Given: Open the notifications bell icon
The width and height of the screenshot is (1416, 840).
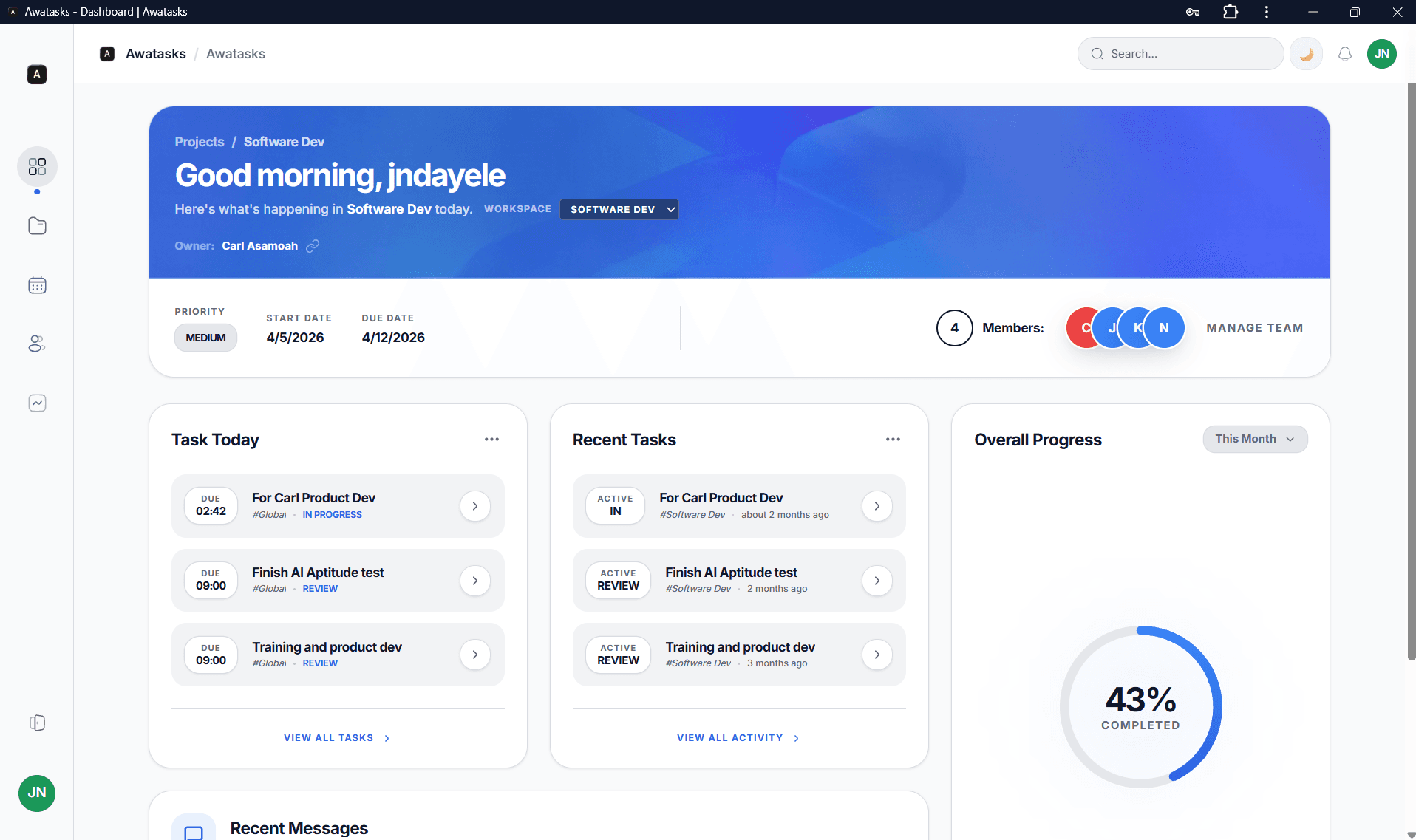Looking at the screenshot, I should coord(1345,54).
